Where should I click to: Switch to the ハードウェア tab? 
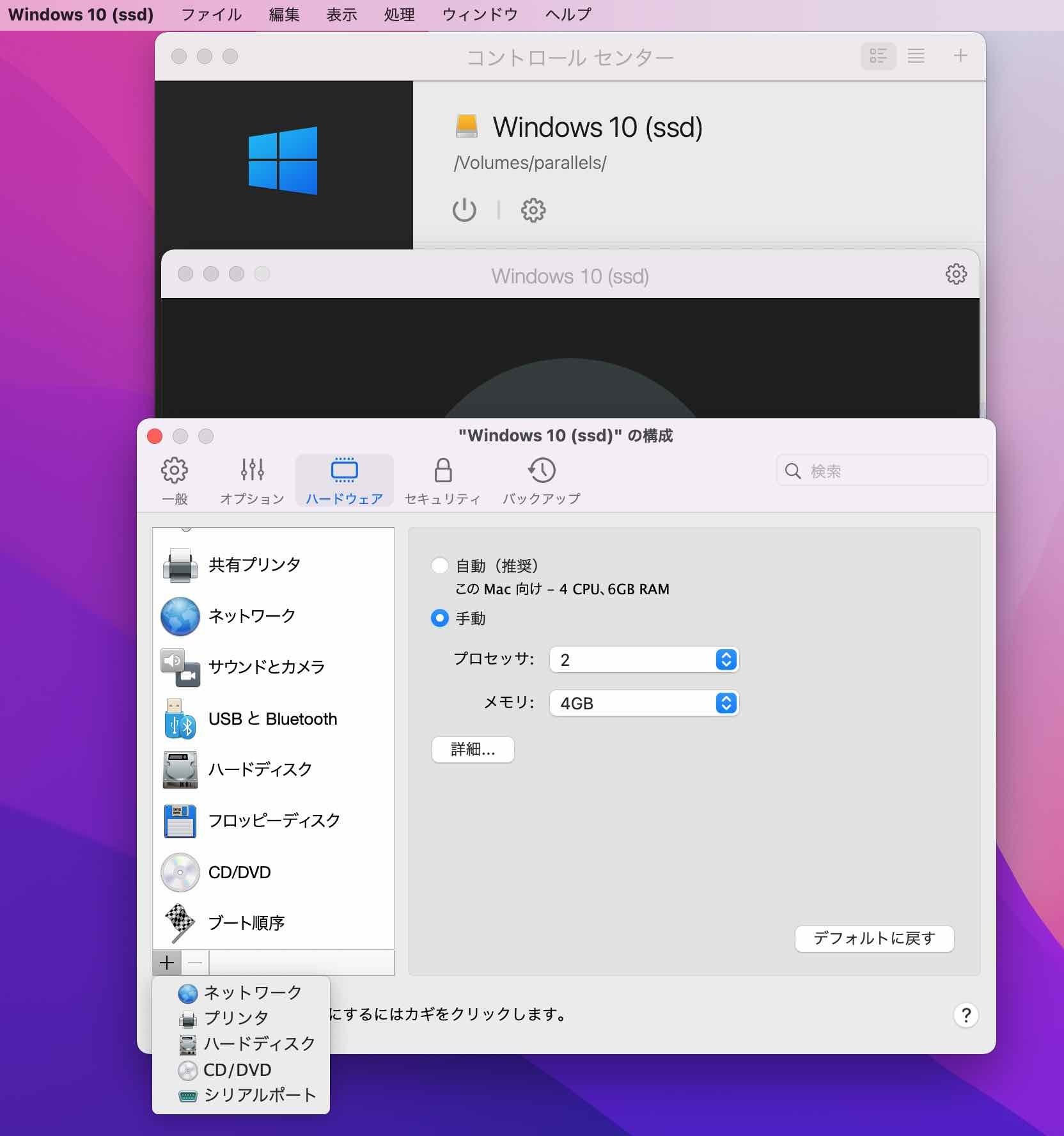[344, 481]
